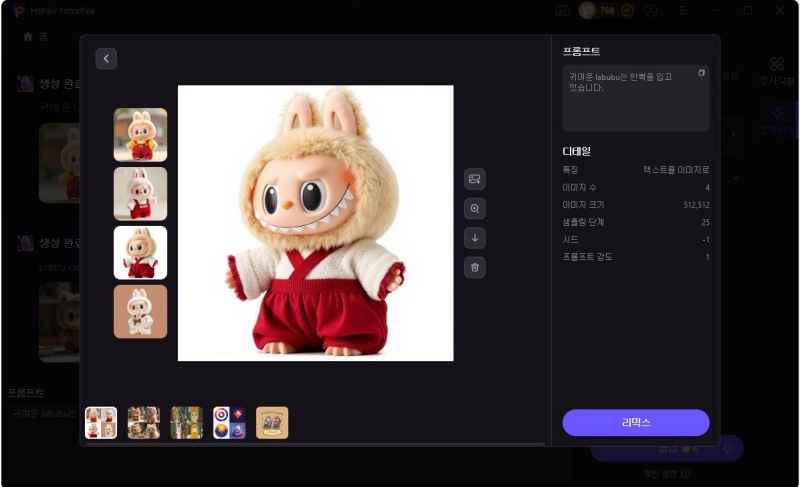Image resolution: width=800 pixels, height=487 pixels.
Task: Click the 샘플링 단계 label
Action: pos(583,222)
